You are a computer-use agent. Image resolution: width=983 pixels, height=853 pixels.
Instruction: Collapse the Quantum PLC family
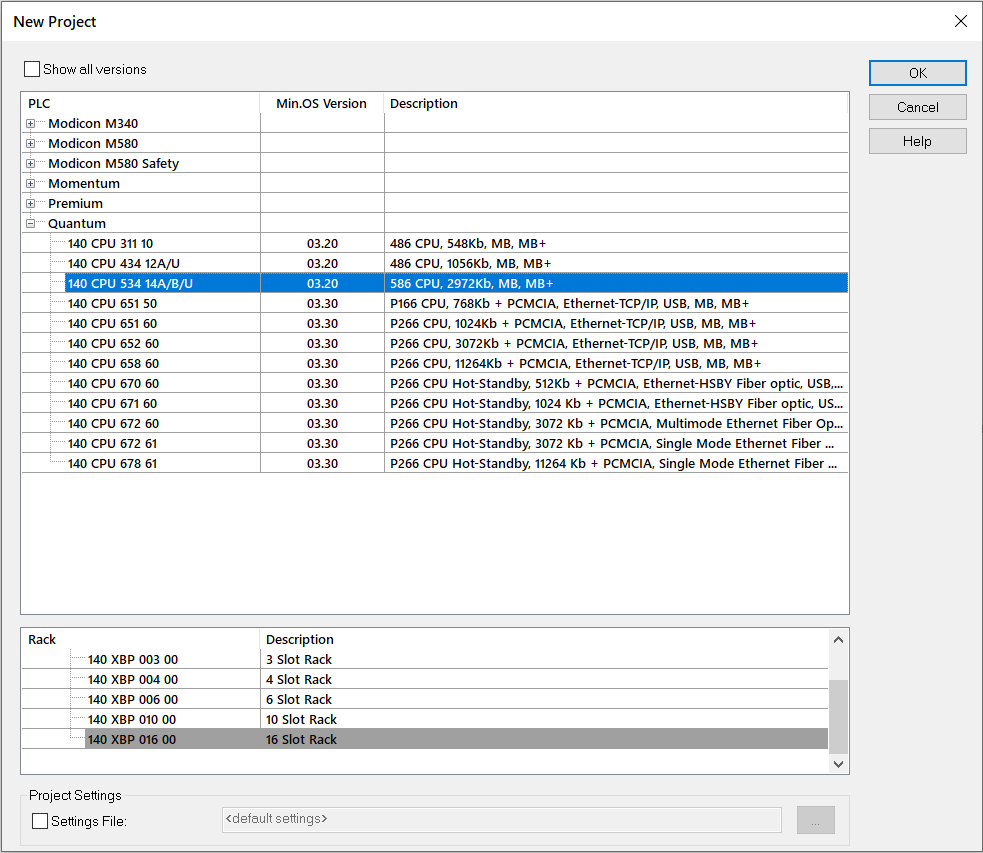(30, 224)
